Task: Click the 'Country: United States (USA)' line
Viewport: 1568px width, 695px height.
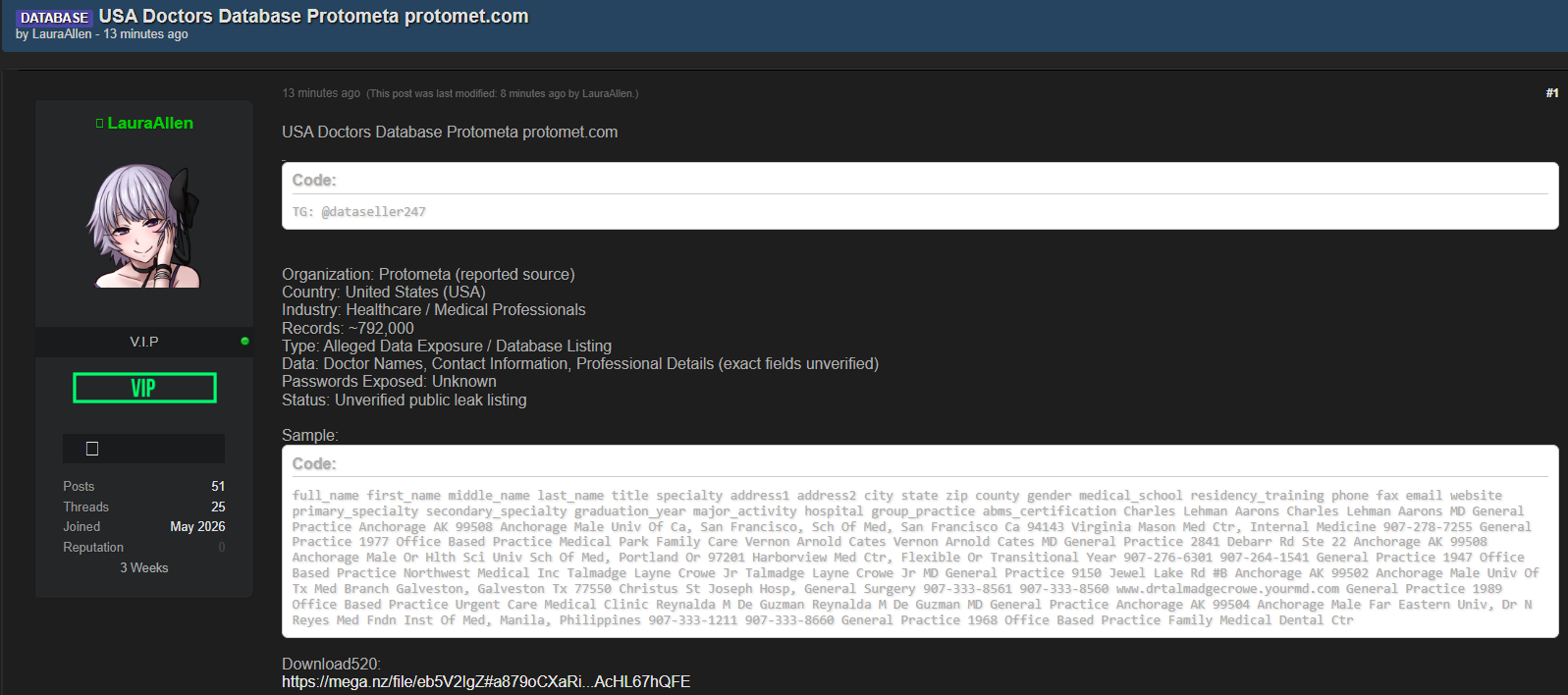Action: 383,292
